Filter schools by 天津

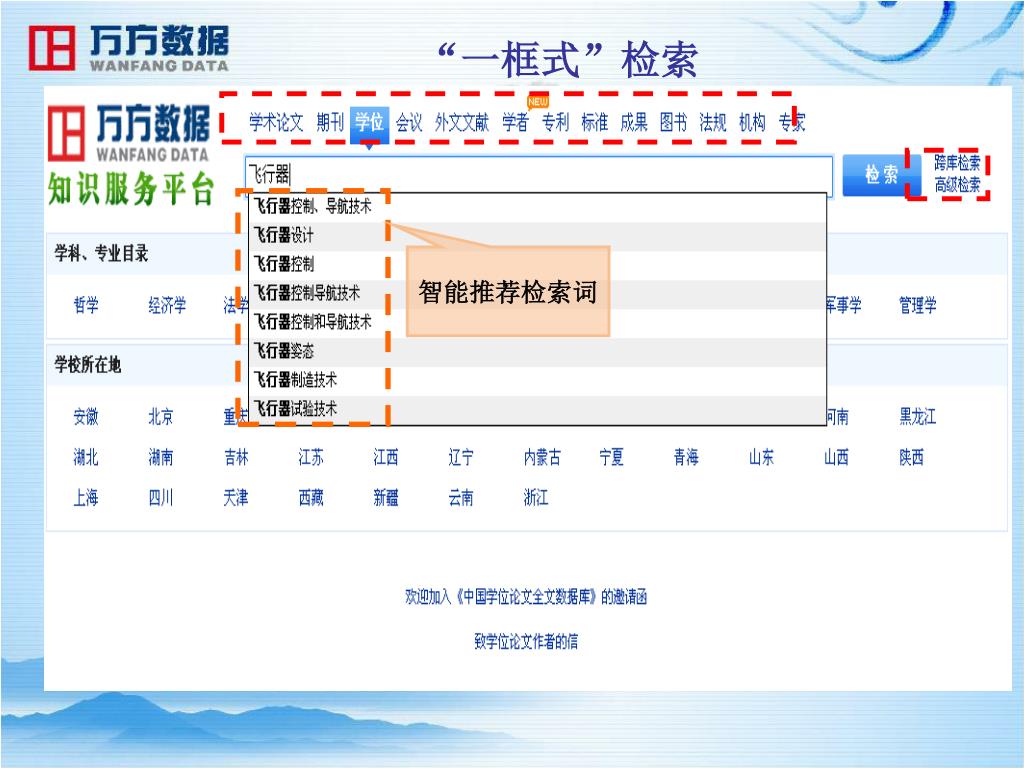pos(236,498)
